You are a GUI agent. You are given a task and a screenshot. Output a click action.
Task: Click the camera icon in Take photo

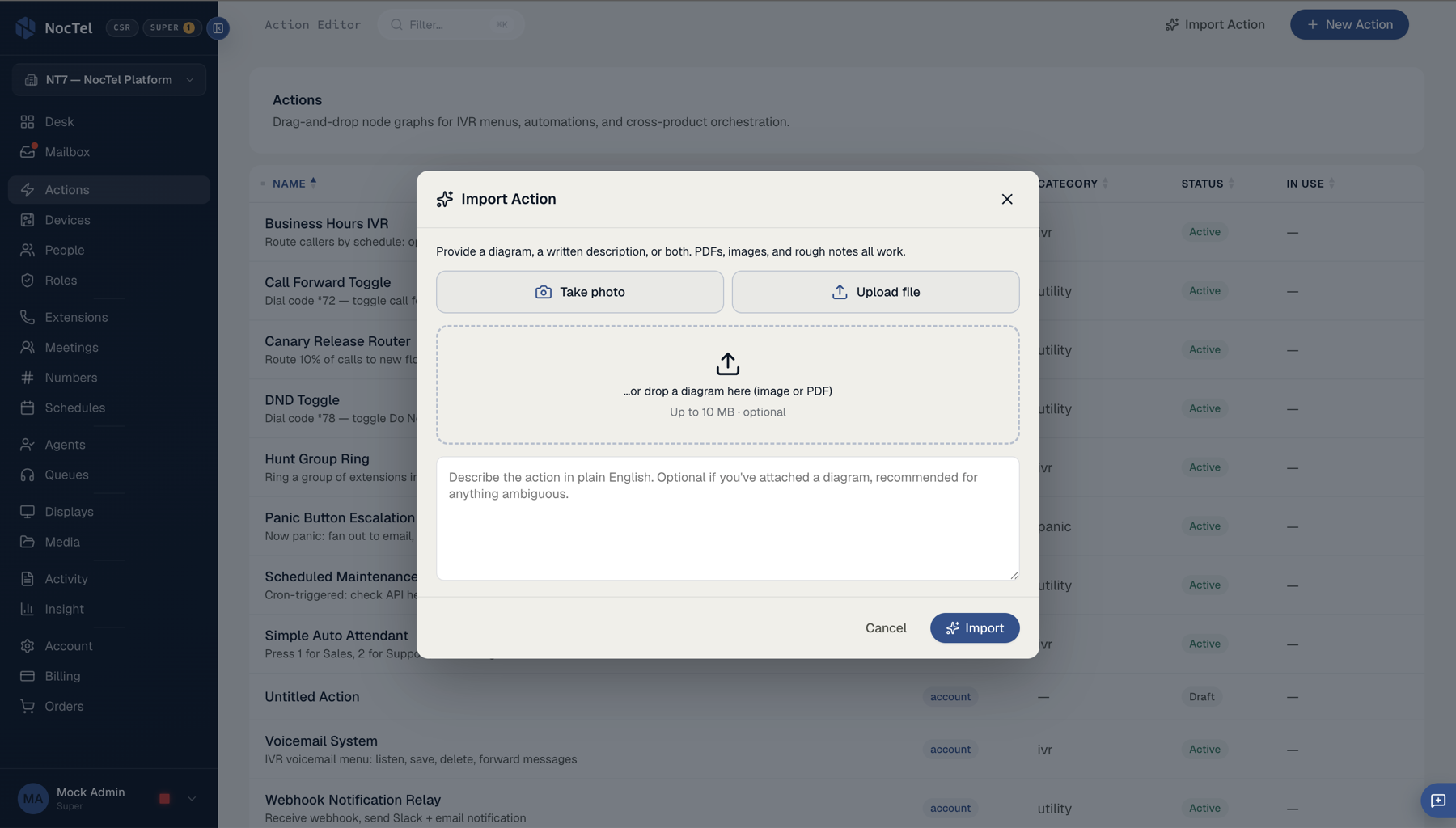point(544,292)
